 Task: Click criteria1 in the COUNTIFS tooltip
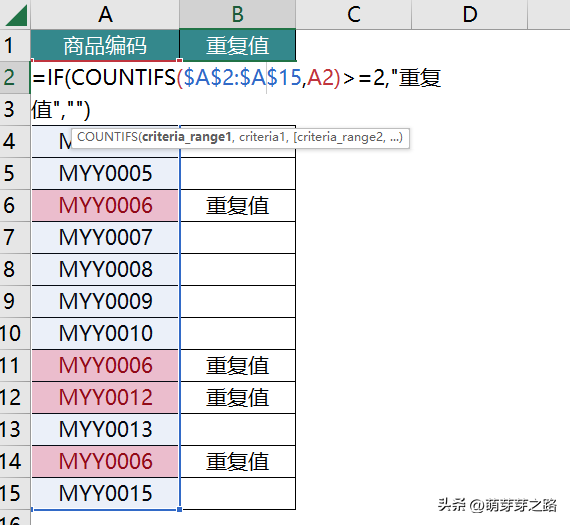click(x=262, y=137)
